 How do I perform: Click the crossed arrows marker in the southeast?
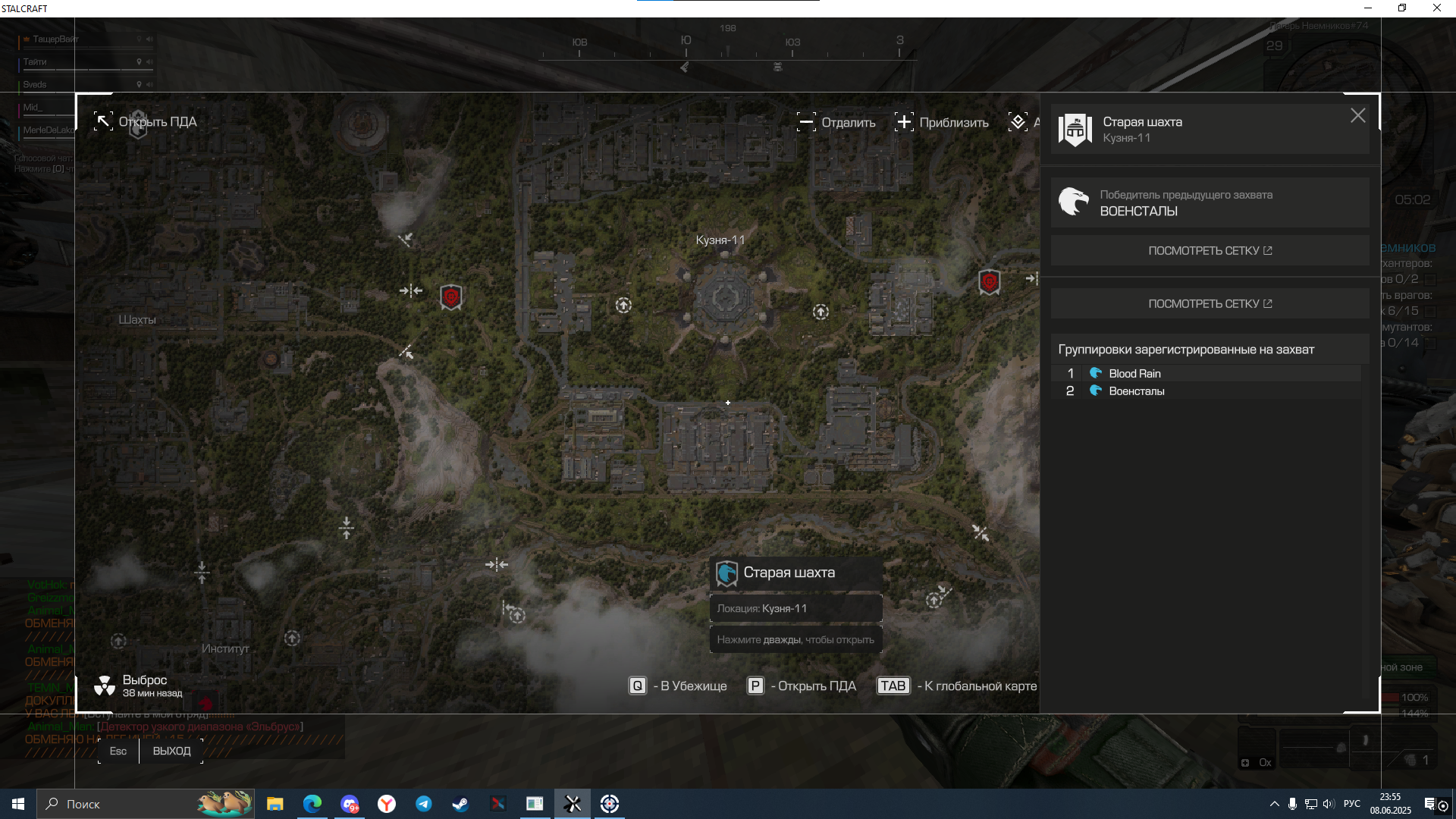tap(981, 533)
